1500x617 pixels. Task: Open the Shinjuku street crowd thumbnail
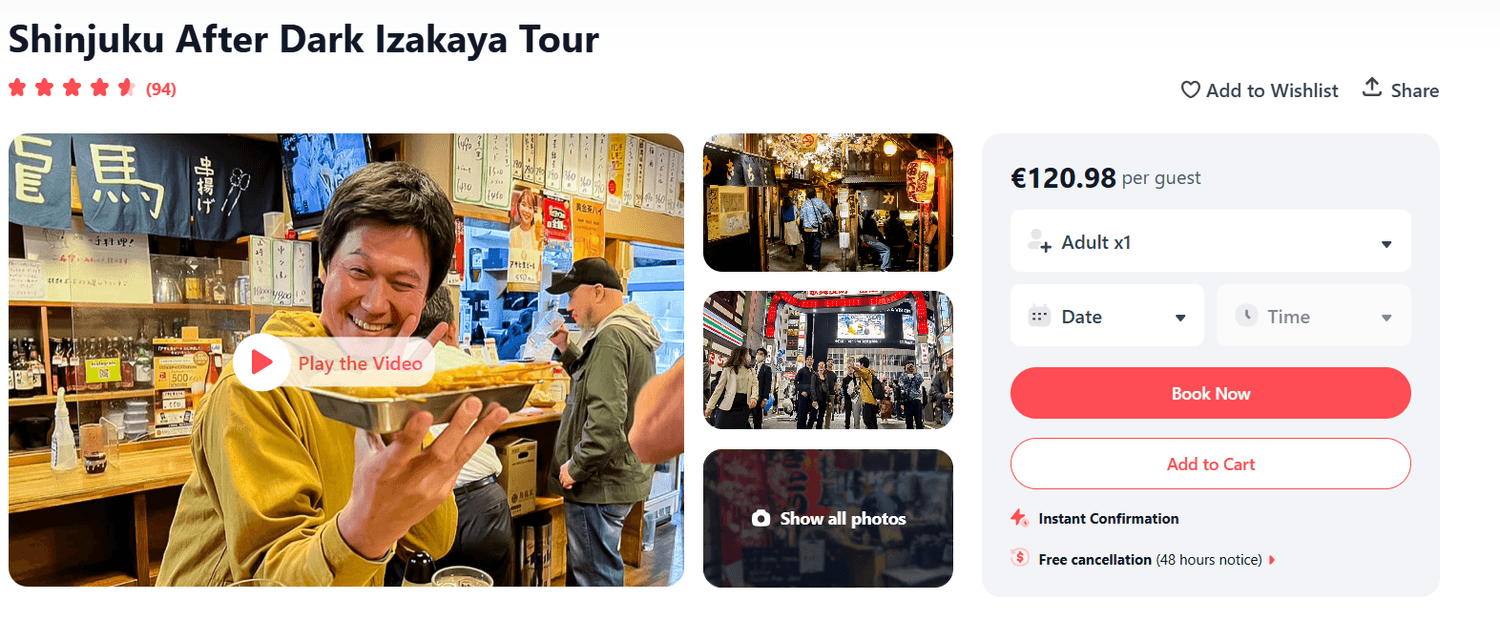pyautogui.click(x=828, y=360)
